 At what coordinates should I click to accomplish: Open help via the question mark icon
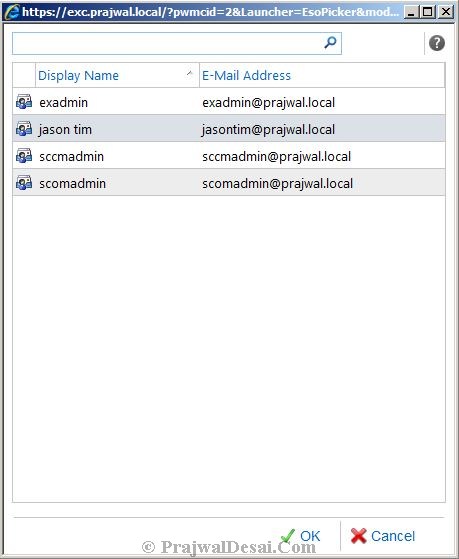click(437, 43)
